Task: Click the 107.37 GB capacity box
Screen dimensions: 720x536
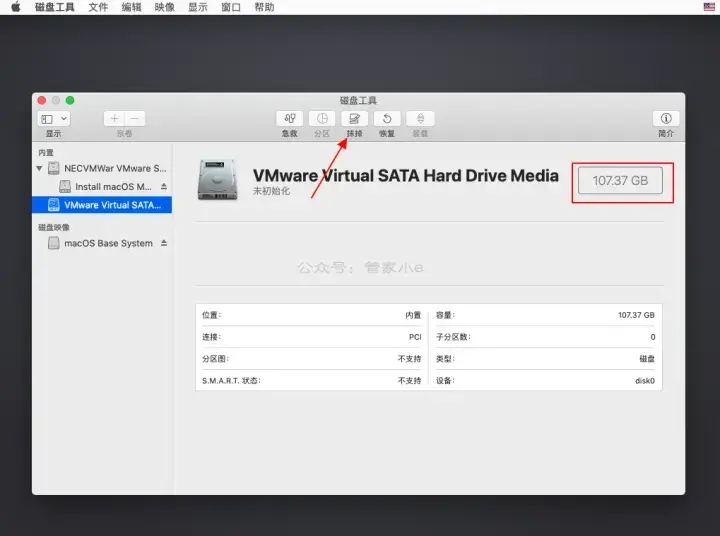Action: 620,181
